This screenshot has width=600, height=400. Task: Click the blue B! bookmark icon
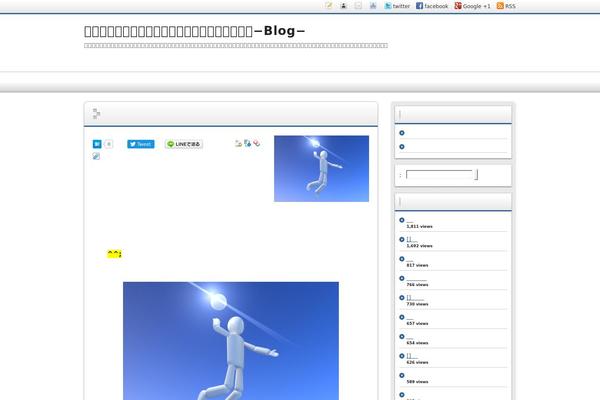click(97, 144)
